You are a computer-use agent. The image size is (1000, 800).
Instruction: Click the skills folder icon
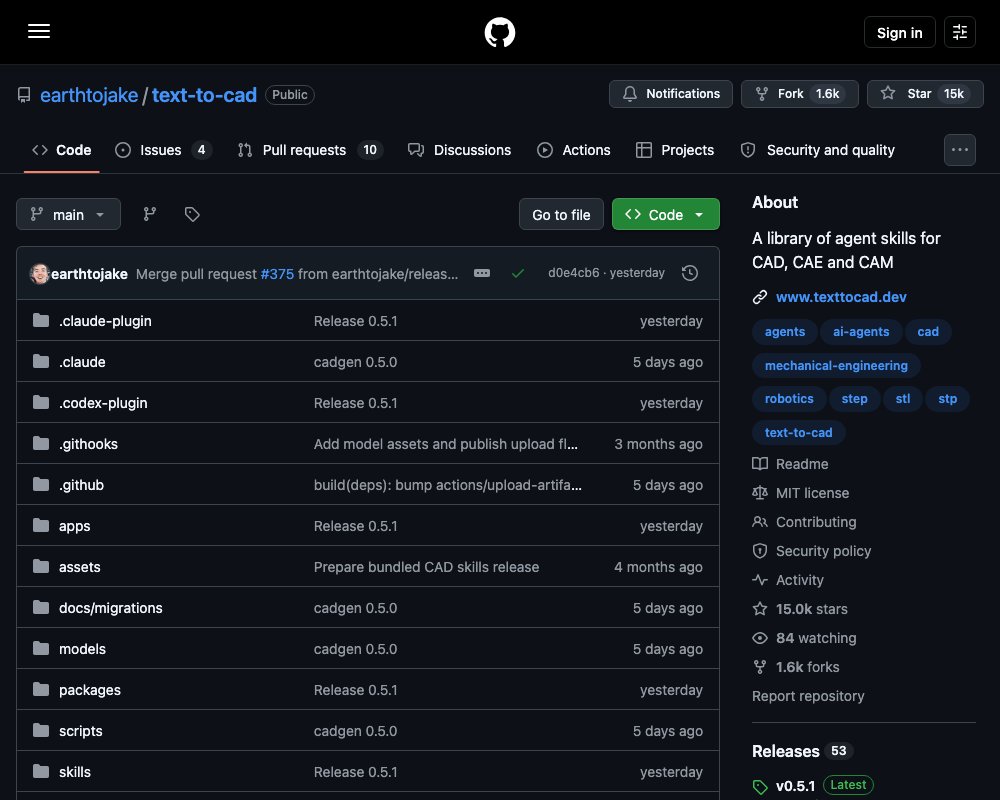pos(41,771)
